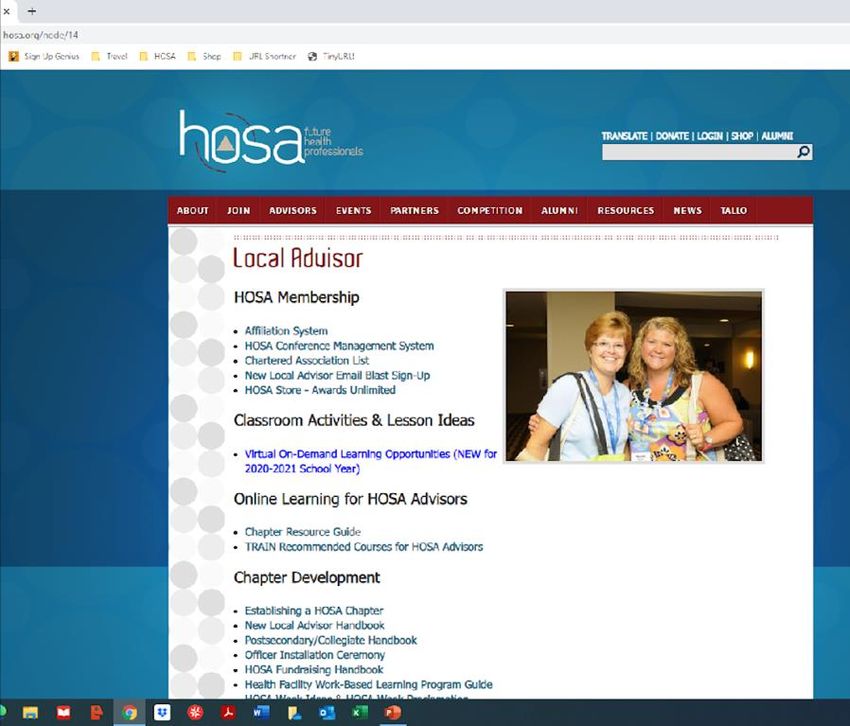The width and height of the screenshot is (850, 726).
Task: Open the PARTNERS navigation menu
Action: coord(415,210)
